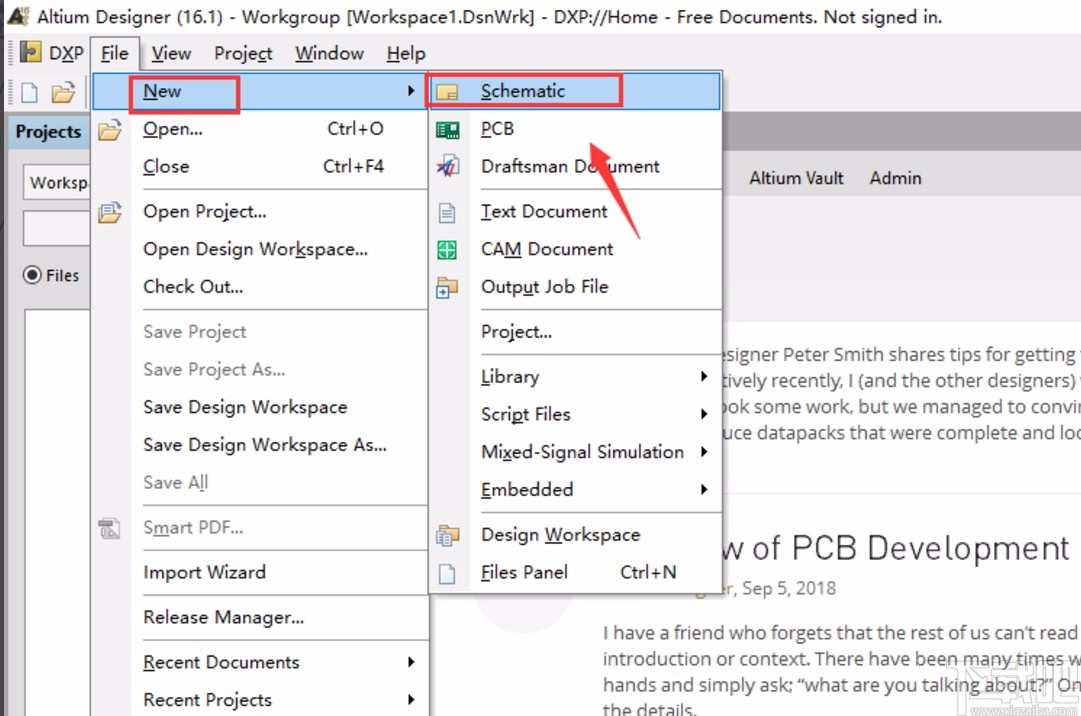Click the Output Job File icon

click(x=447, y=287)
